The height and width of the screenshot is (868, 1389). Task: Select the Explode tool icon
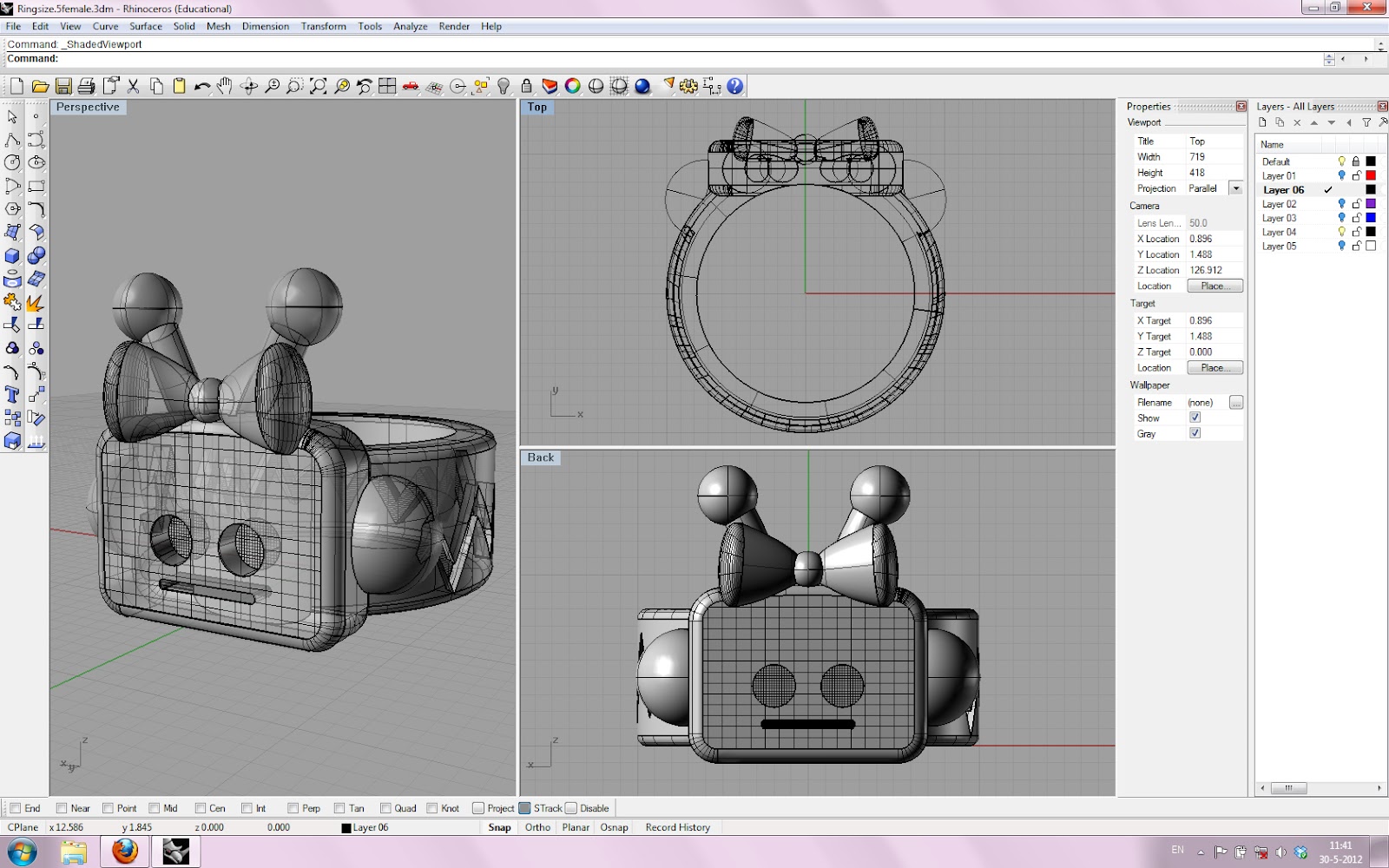[x=35, y=303]
